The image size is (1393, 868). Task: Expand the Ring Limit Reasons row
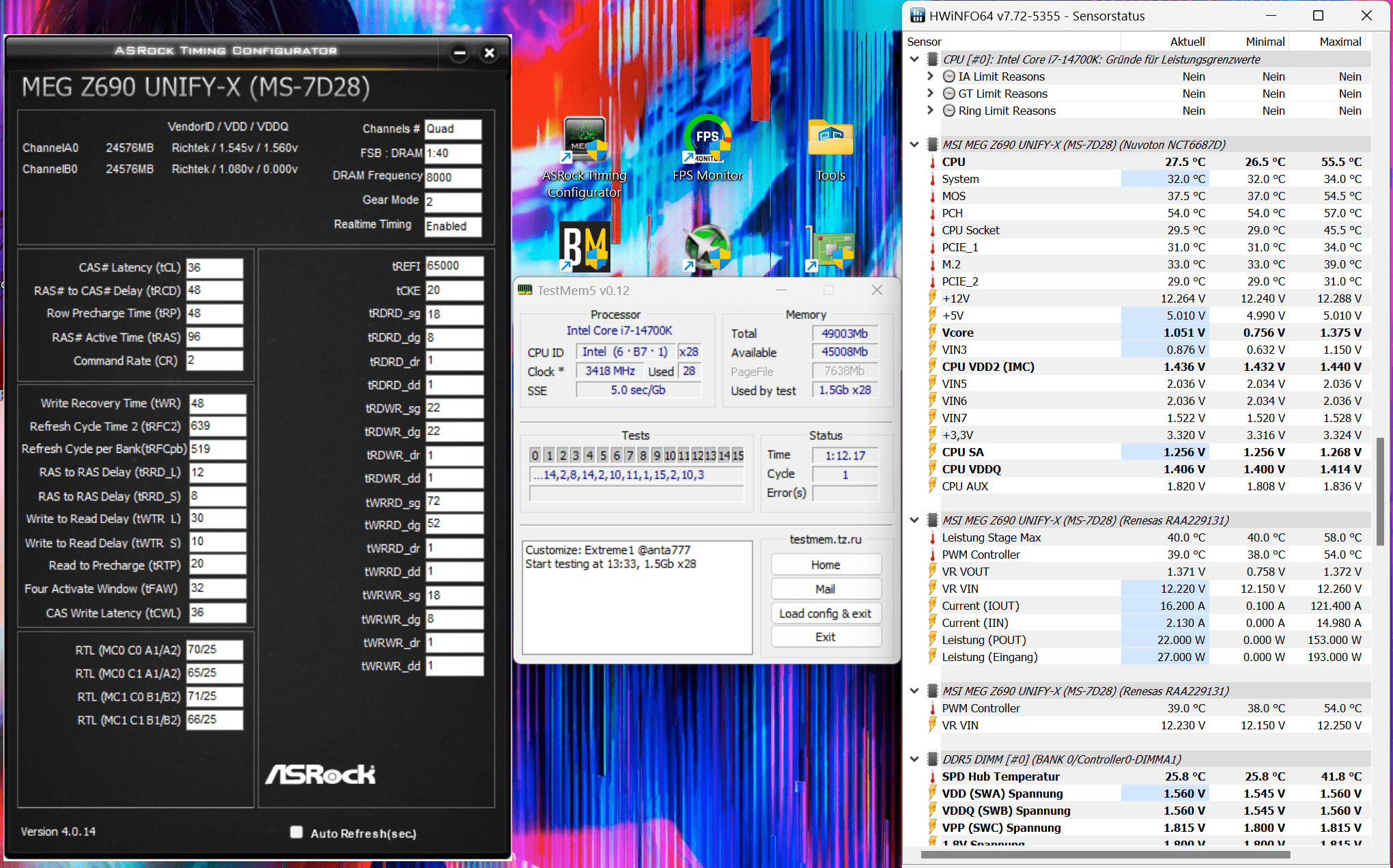tap(930, 111)
